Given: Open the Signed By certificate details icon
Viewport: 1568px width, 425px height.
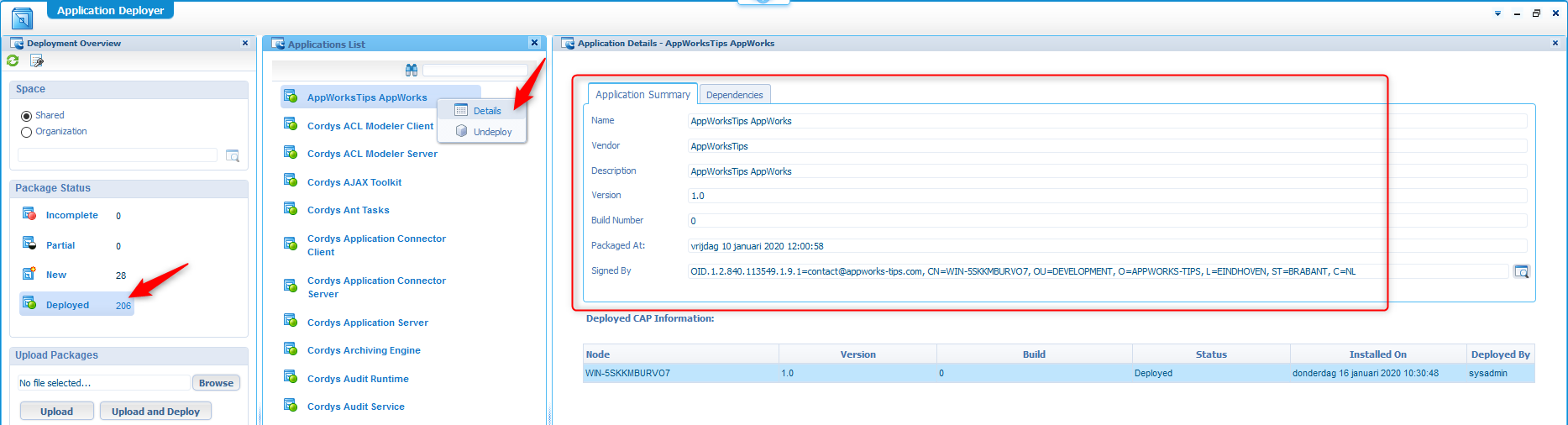Looking at the screenshot, I should point(1521,271).
